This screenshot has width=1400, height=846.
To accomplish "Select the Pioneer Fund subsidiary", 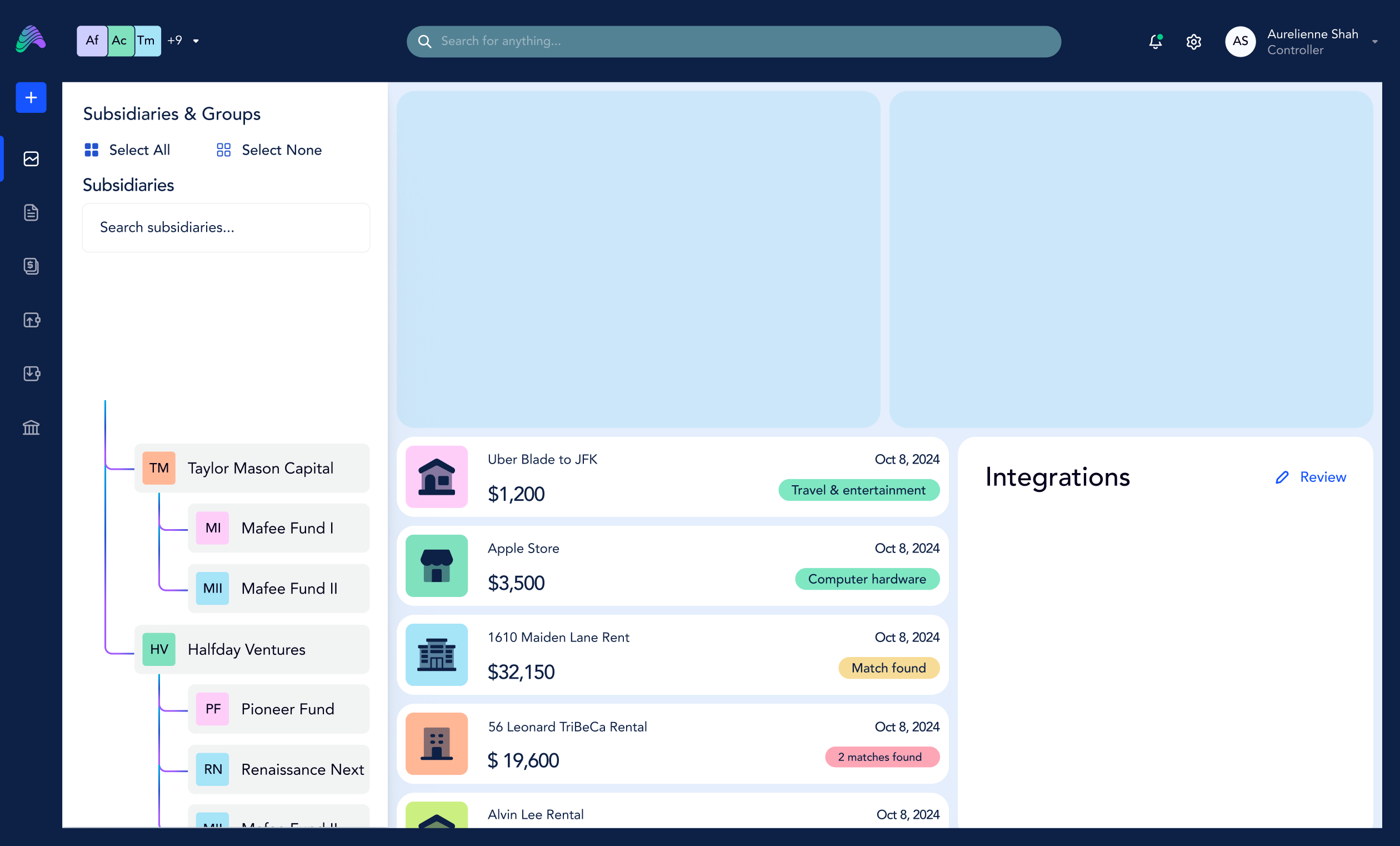I will [278, 709].
